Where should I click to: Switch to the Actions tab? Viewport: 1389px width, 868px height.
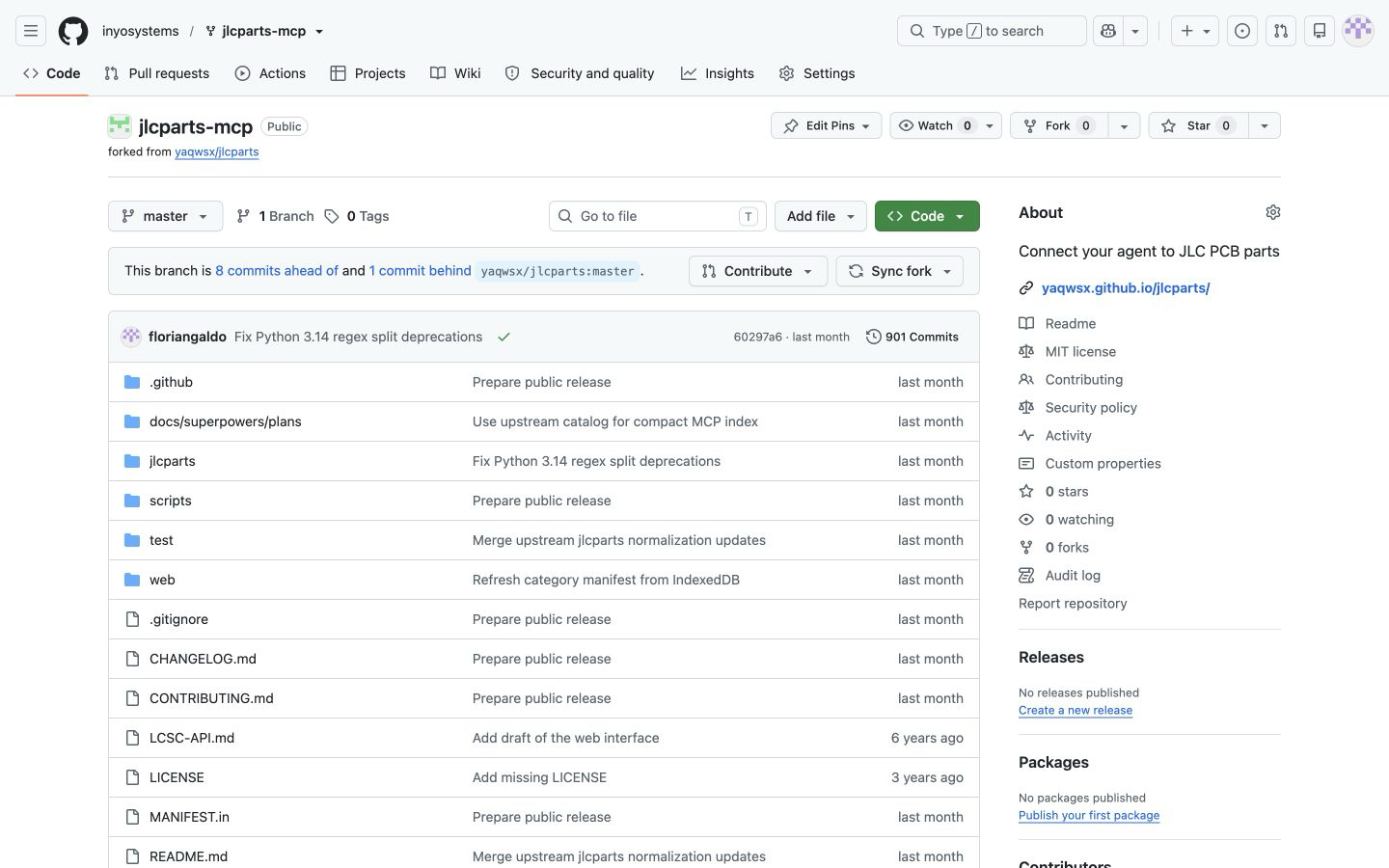tap(270, 73)
